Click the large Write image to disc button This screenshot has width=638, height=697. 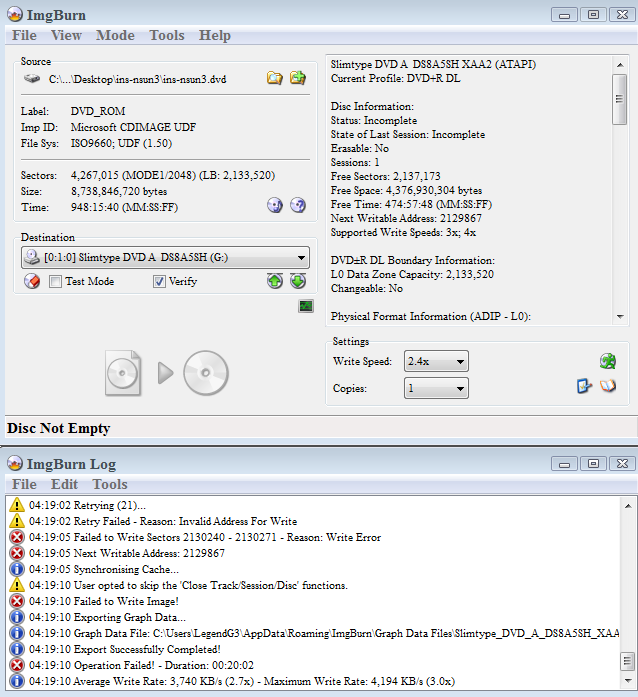pos(167,373)
